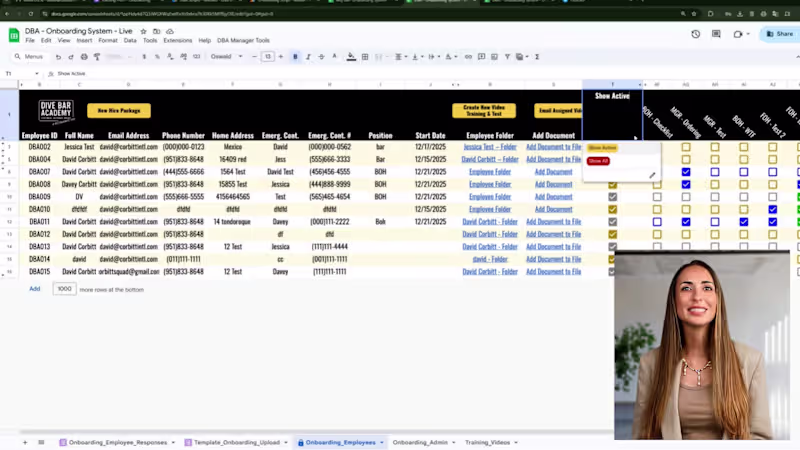Click the Insert comment icon
Image resolution: width=800 pixels, height=450 pixels.
point(481,57)
